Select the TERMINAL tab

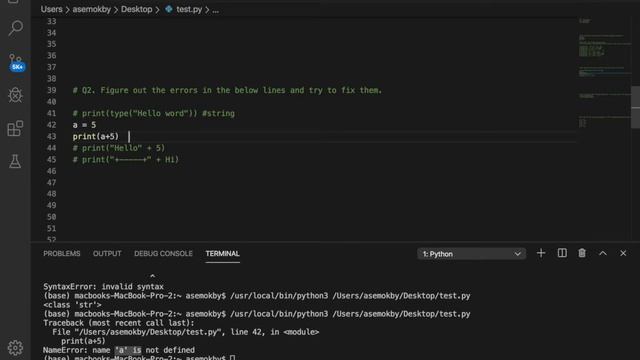(x=222, y=254)
